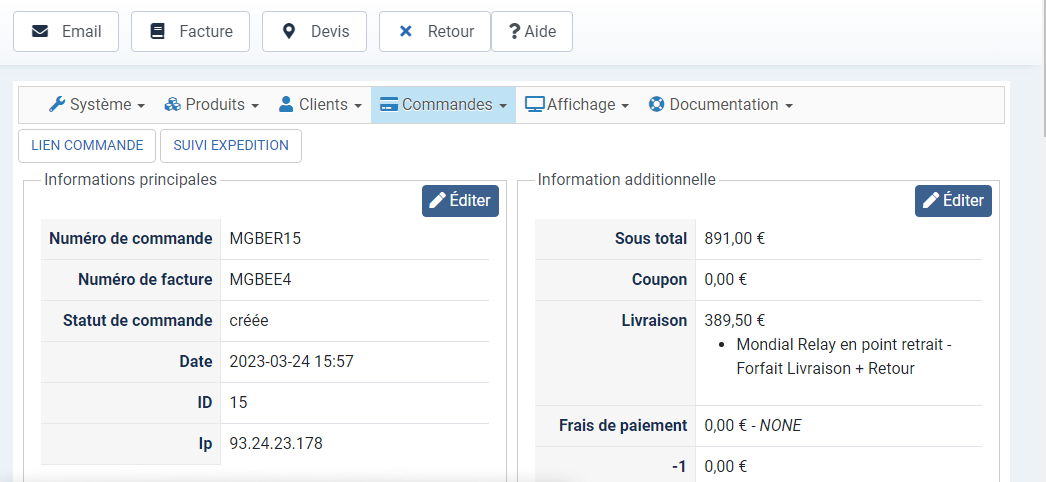Click the cubes icon for Produits
Image resolution: width=1046 pixels, height=482 pixels.
pos(172,104)
